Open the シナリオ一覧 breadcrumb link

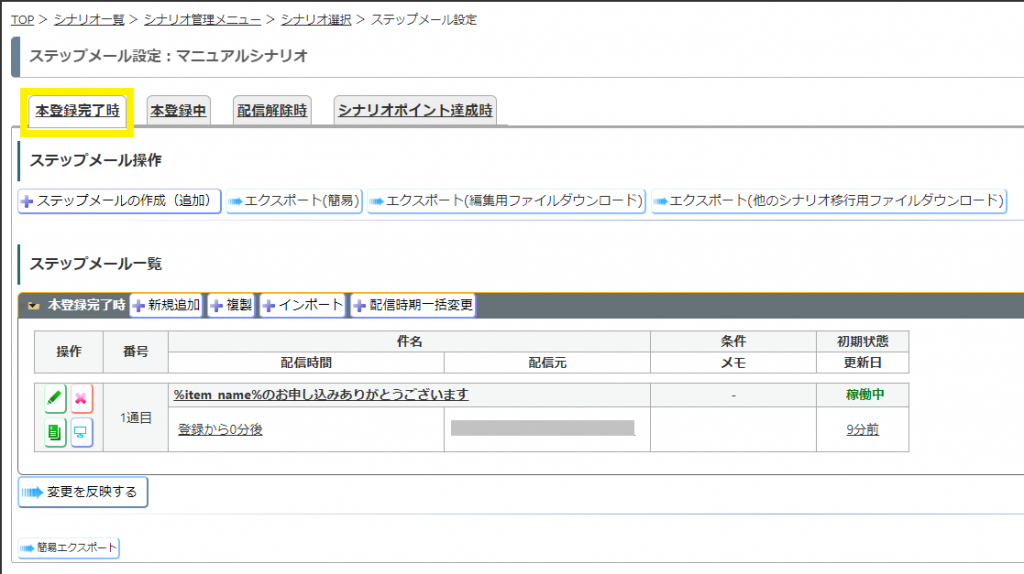pos(89,20)
